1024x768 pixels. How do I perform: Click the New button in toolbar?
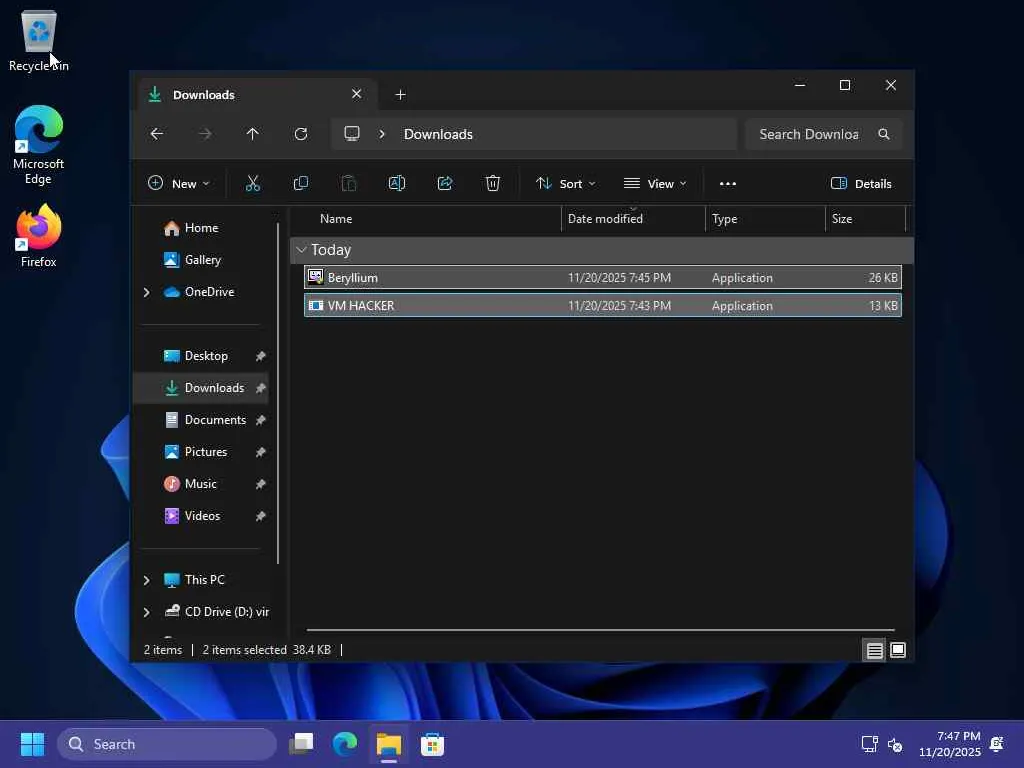click(178, 183)
